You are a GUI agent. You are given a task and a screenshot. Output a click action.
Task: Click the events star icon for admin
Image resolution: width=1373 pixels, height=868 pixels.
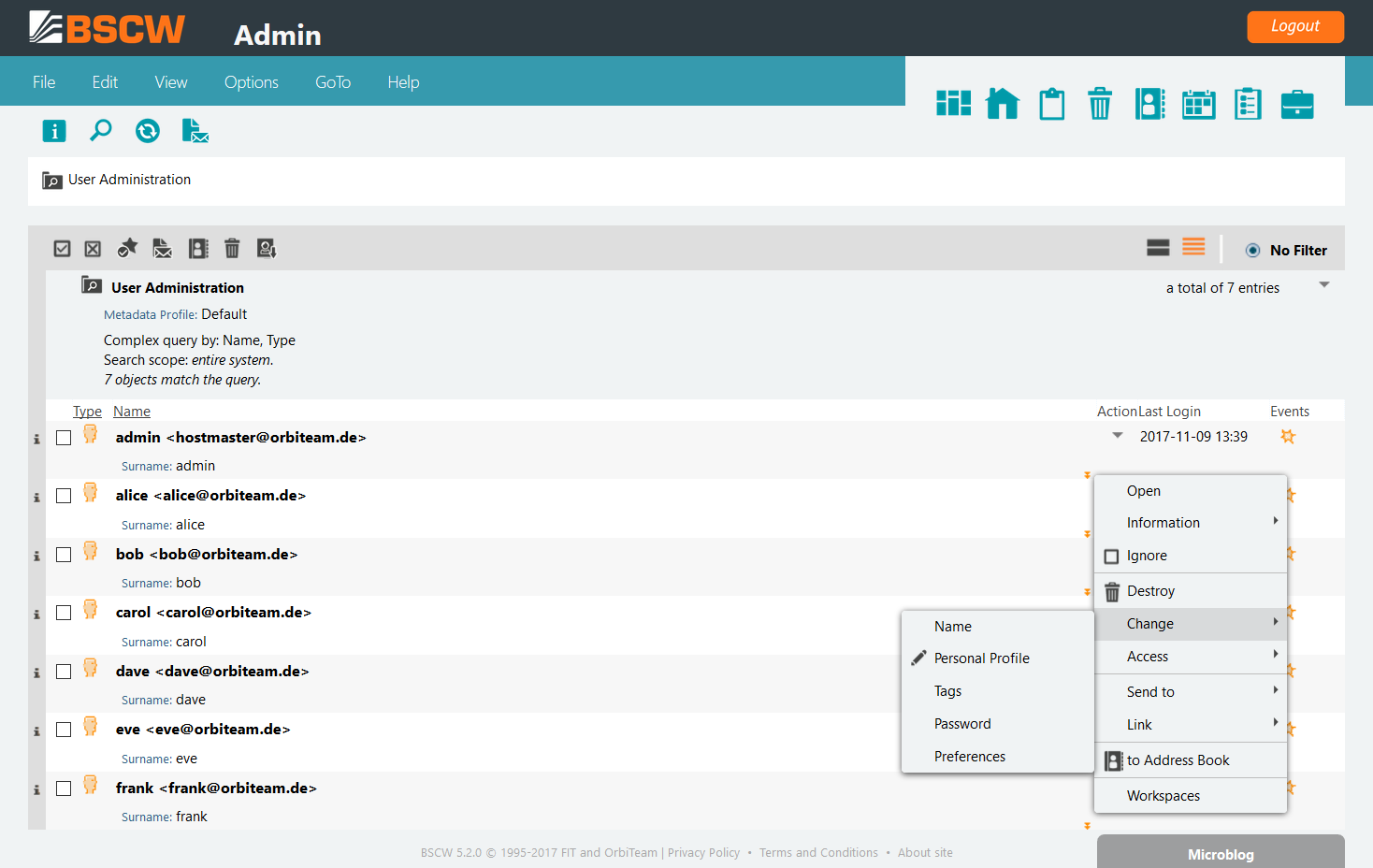click(1288, 436)
